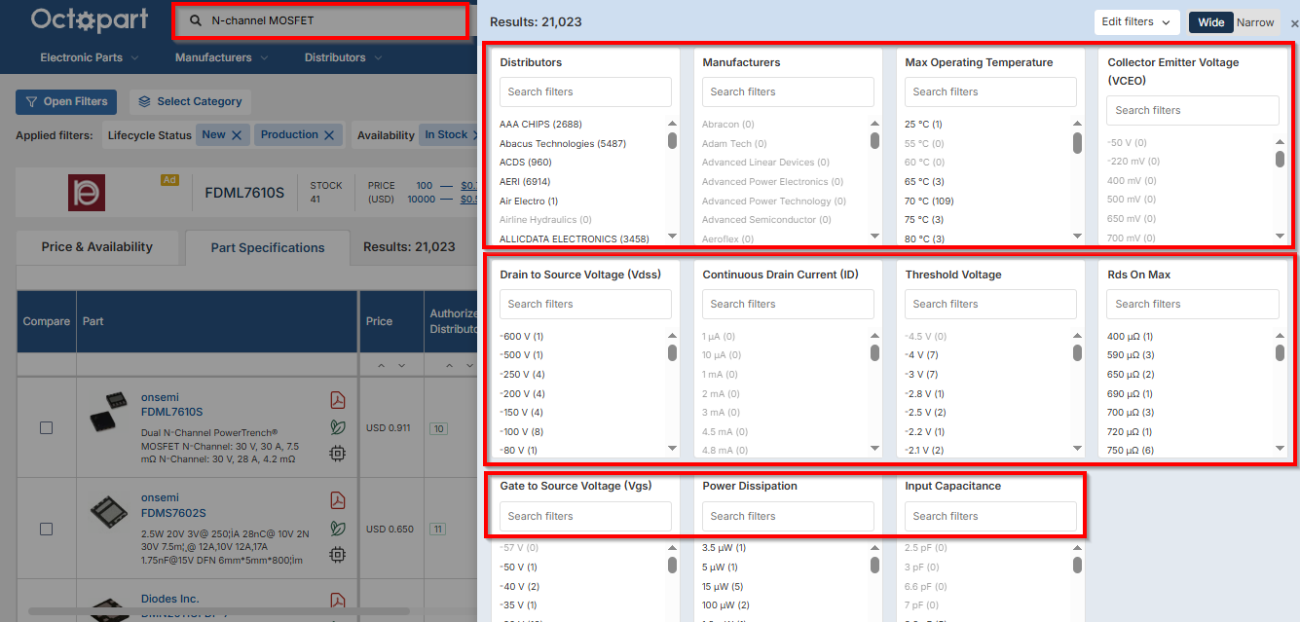
Task: Open the CAD model icon for FDML7610S
Action: coord(338,453)
